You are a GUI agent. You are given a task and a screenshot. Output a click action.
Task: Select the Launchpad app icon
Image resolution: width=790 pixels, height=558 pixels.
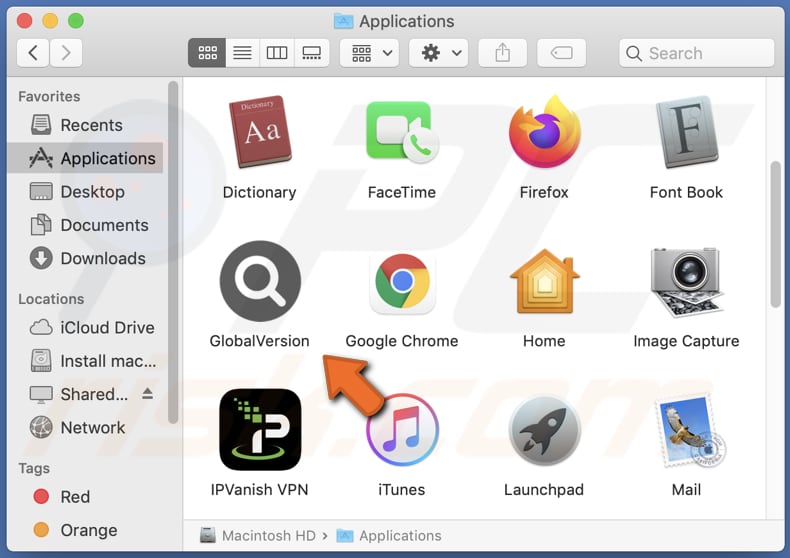pyautogui.click(x=545, y=431)
